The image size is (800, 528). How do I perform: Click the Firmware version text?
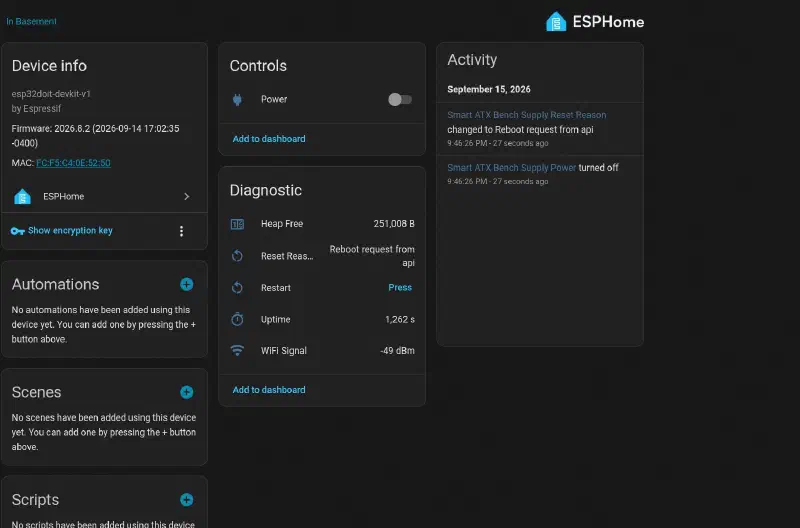click(95, 136)
